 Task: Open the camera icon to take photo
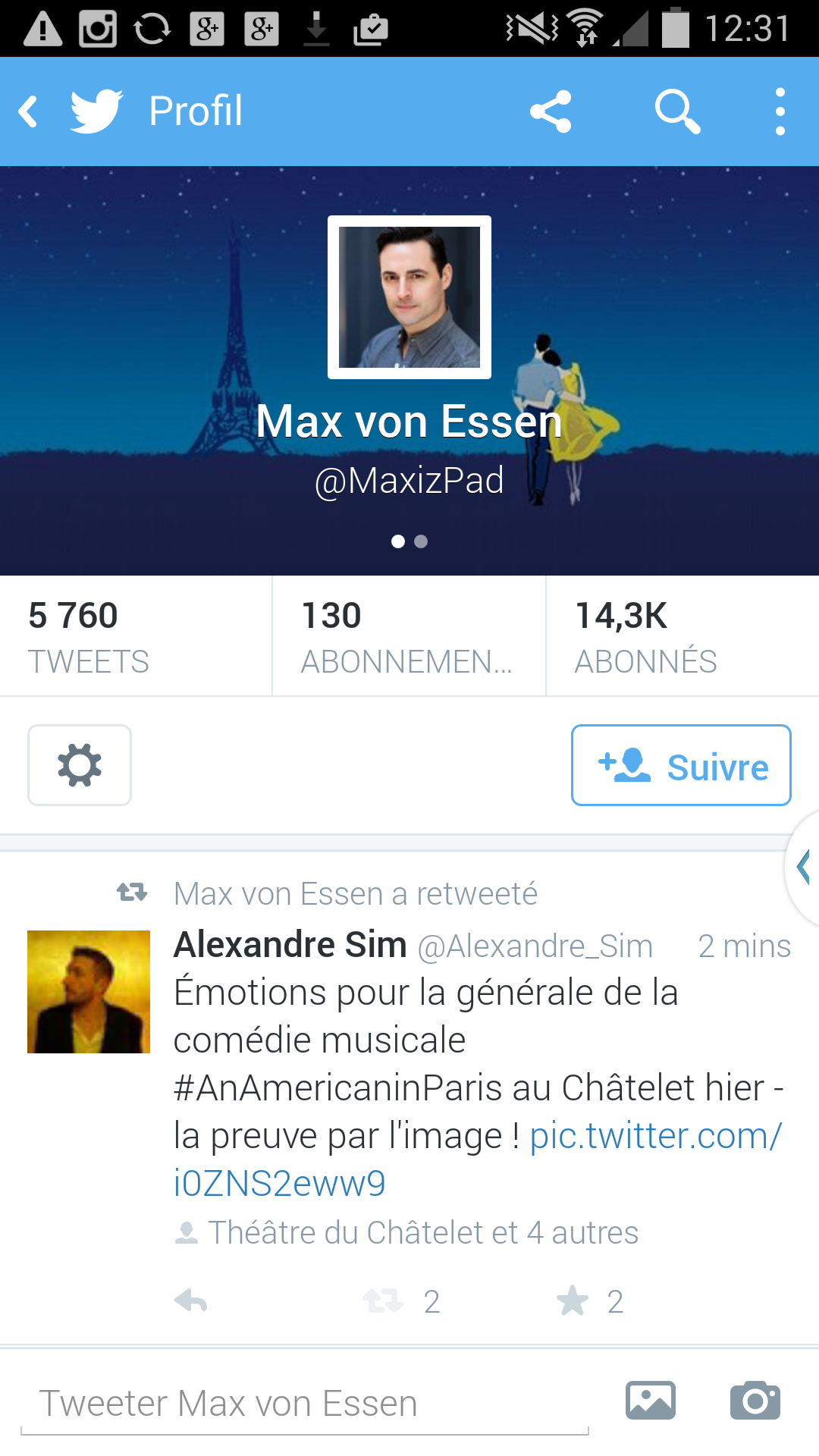[x=755, y=1401]
